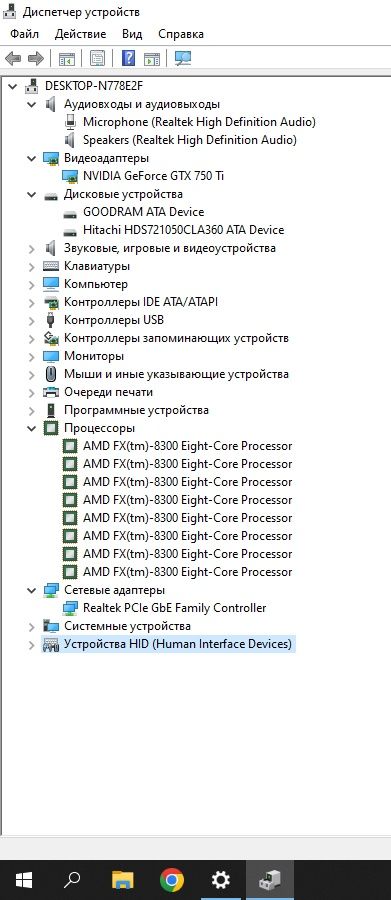Expand the Клавиатуры category
This screenshot has height=900, width=391.
[x=32, y=266]
